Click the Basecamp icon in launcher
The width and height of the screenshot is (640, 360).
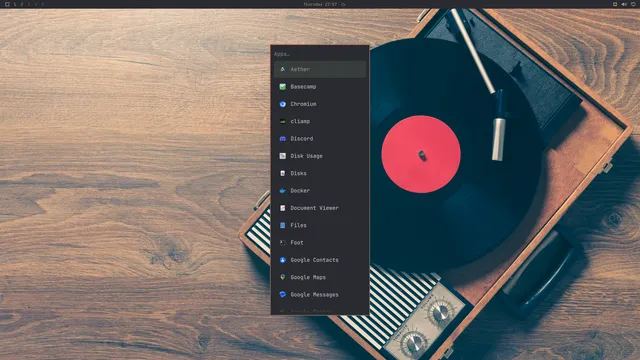tap(282, 87)
